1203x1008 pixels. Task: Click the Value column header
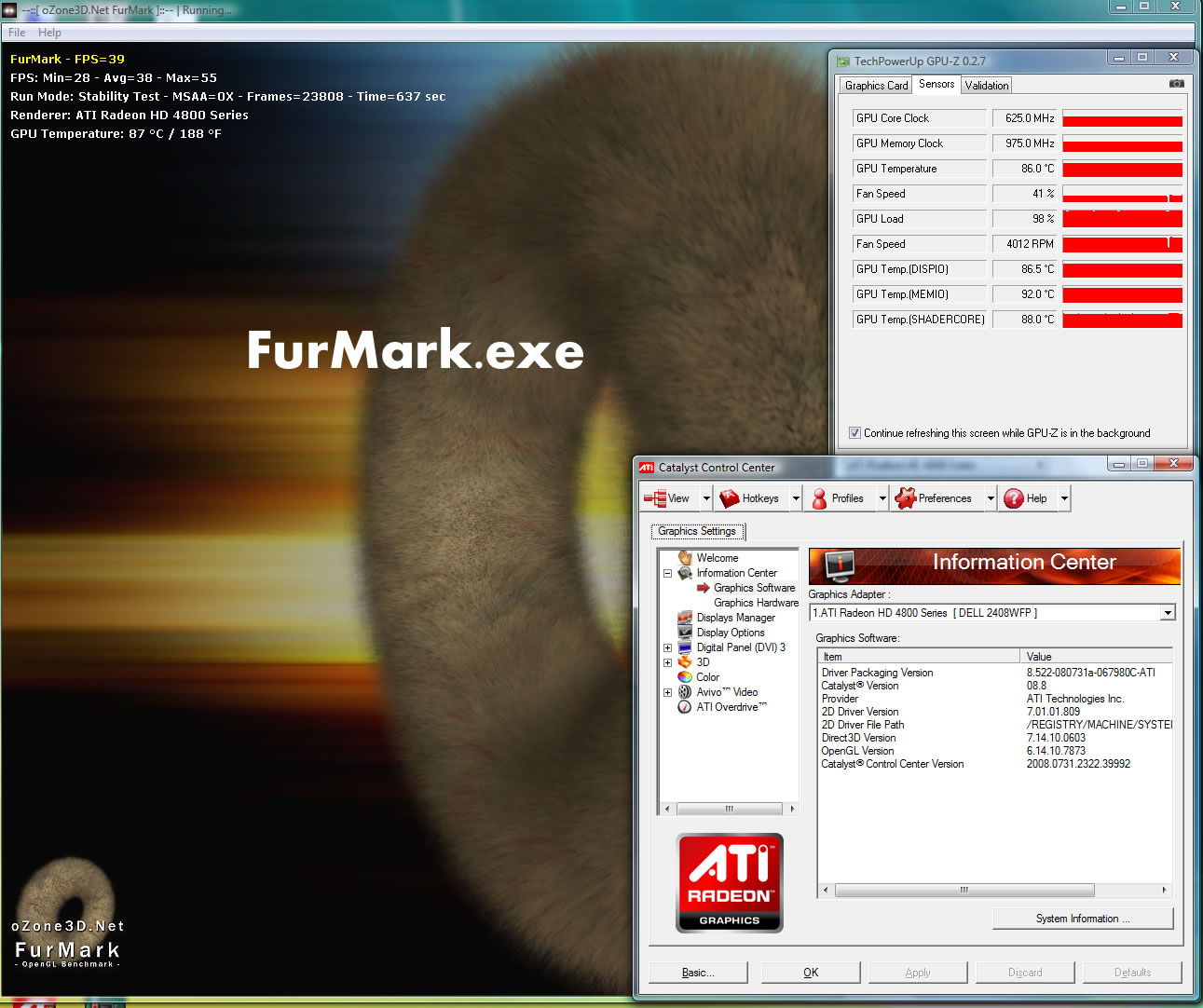click(1096, 657)
